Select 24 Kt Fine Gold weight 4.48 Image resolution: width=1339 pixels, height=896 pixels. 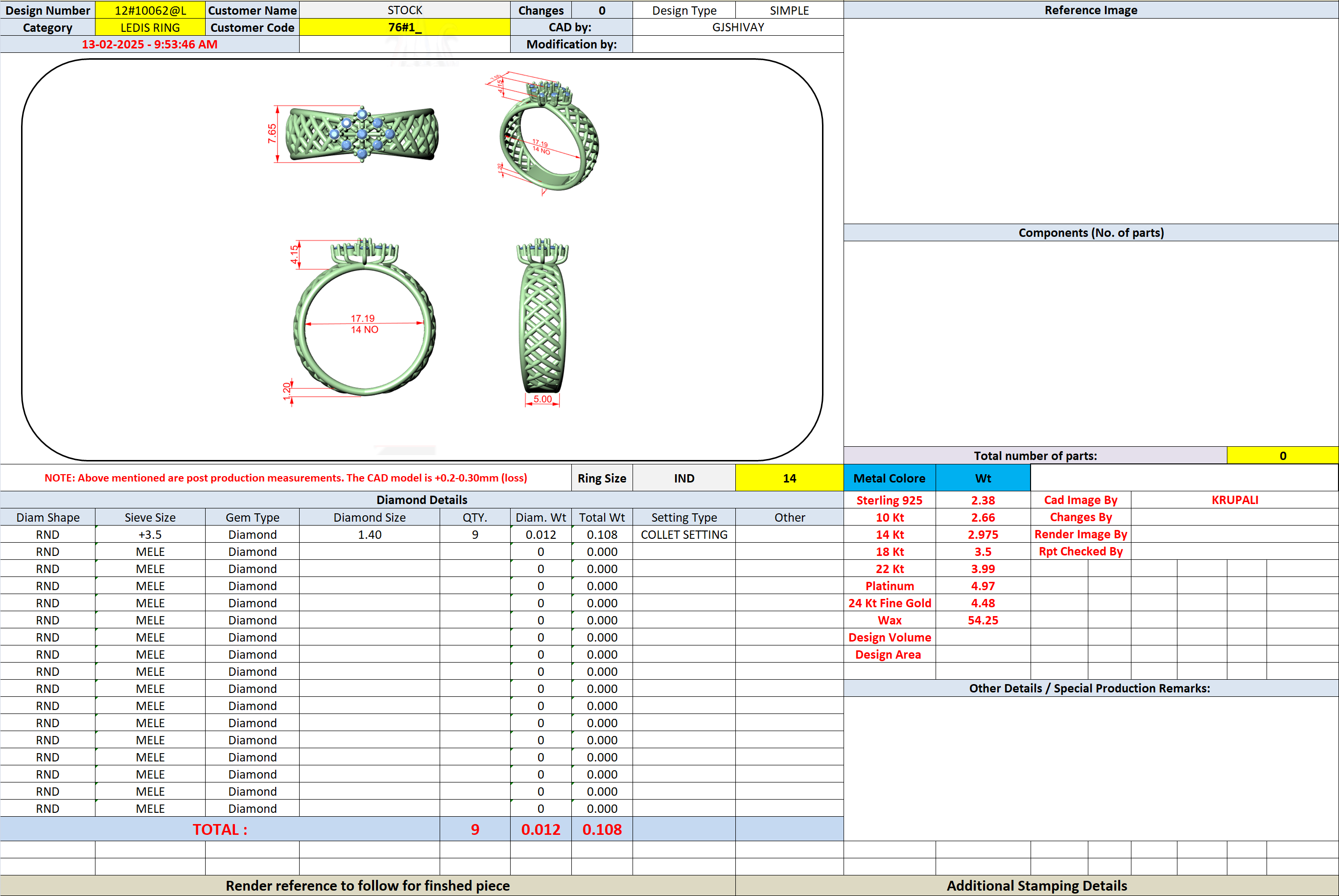tap(983, 603)
